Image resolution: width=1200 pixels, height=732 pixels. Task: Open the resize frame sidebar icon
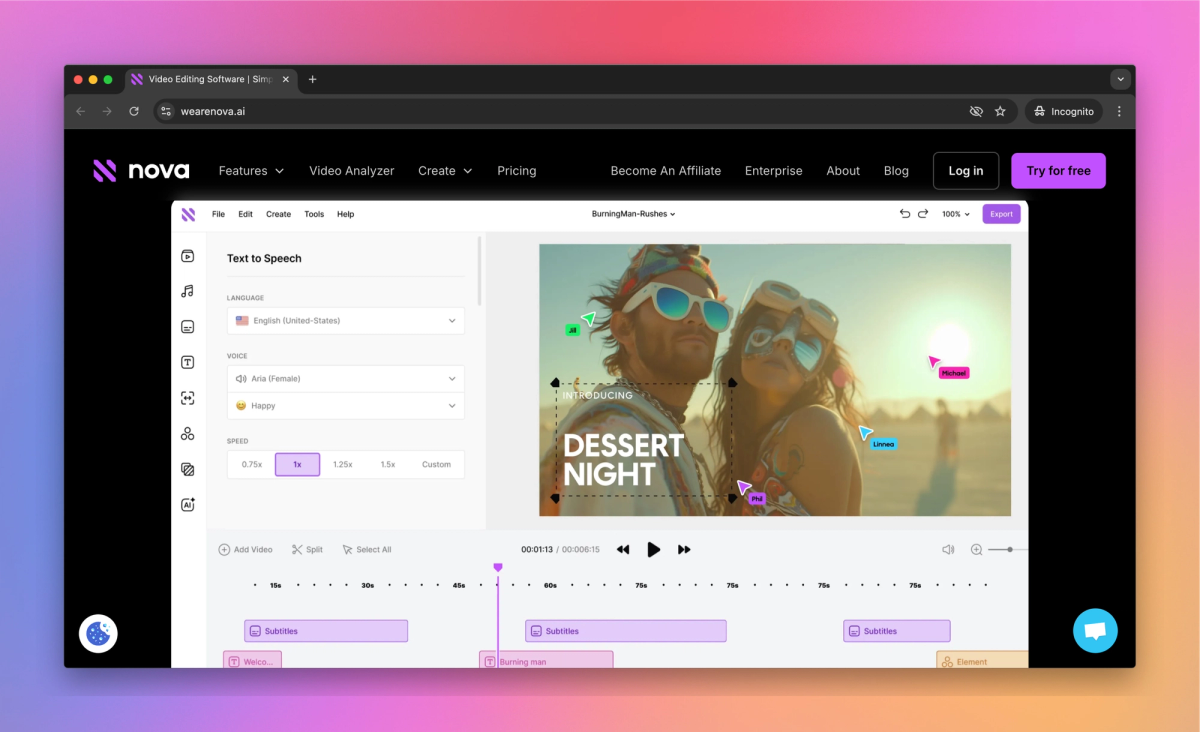pos(187,398)
